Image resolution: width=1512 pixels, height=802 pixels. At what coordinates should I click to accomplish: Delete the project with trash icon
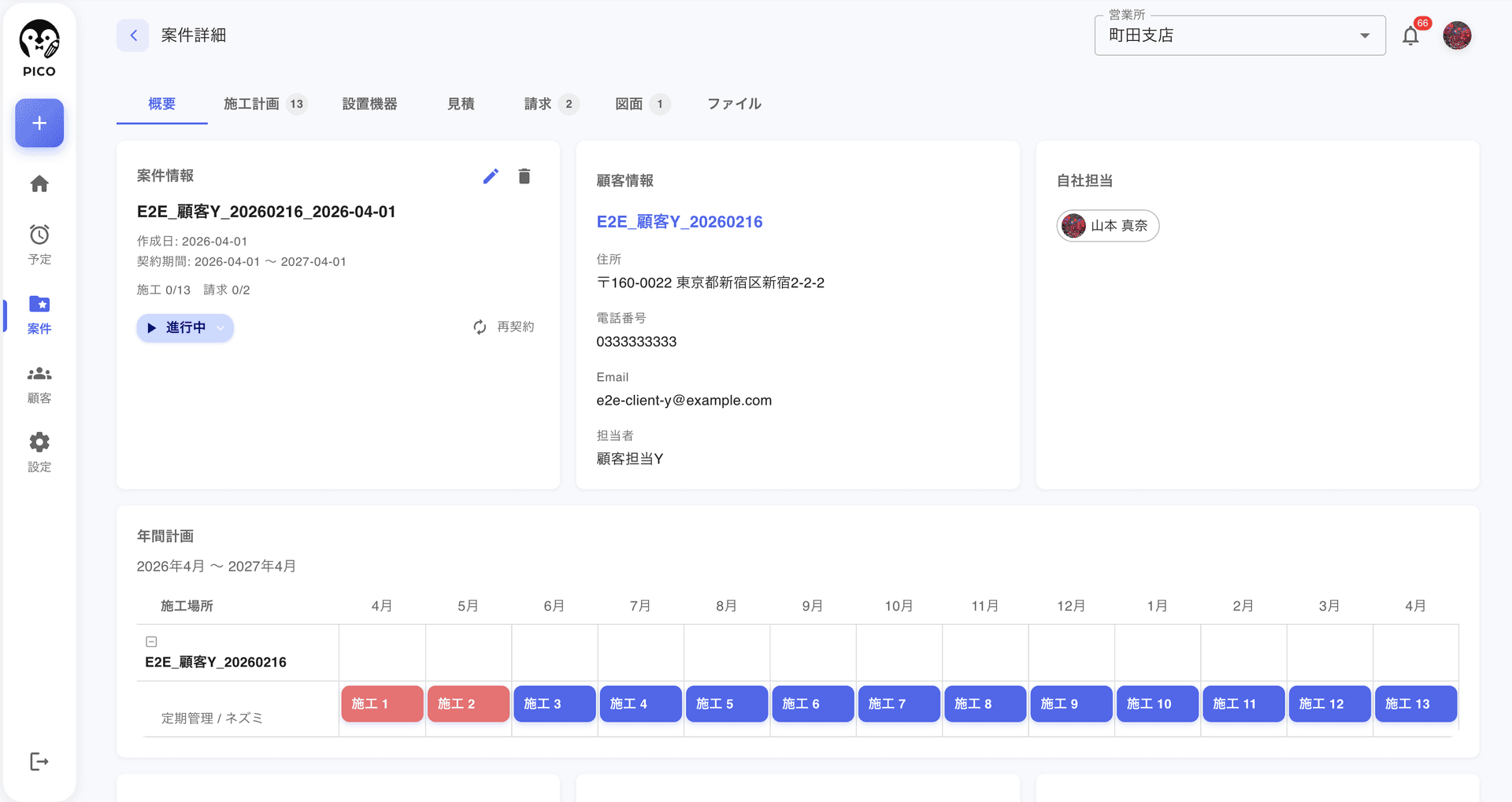[524, 176]
